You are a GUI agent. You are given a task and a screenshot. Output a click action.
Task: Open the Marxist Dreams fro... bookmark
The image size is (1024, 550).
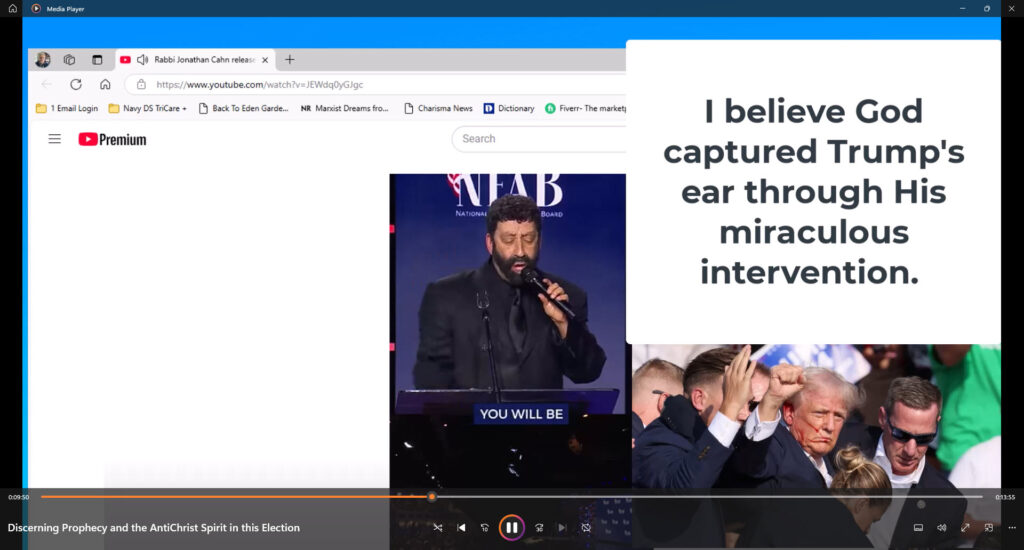click(344, 108)
